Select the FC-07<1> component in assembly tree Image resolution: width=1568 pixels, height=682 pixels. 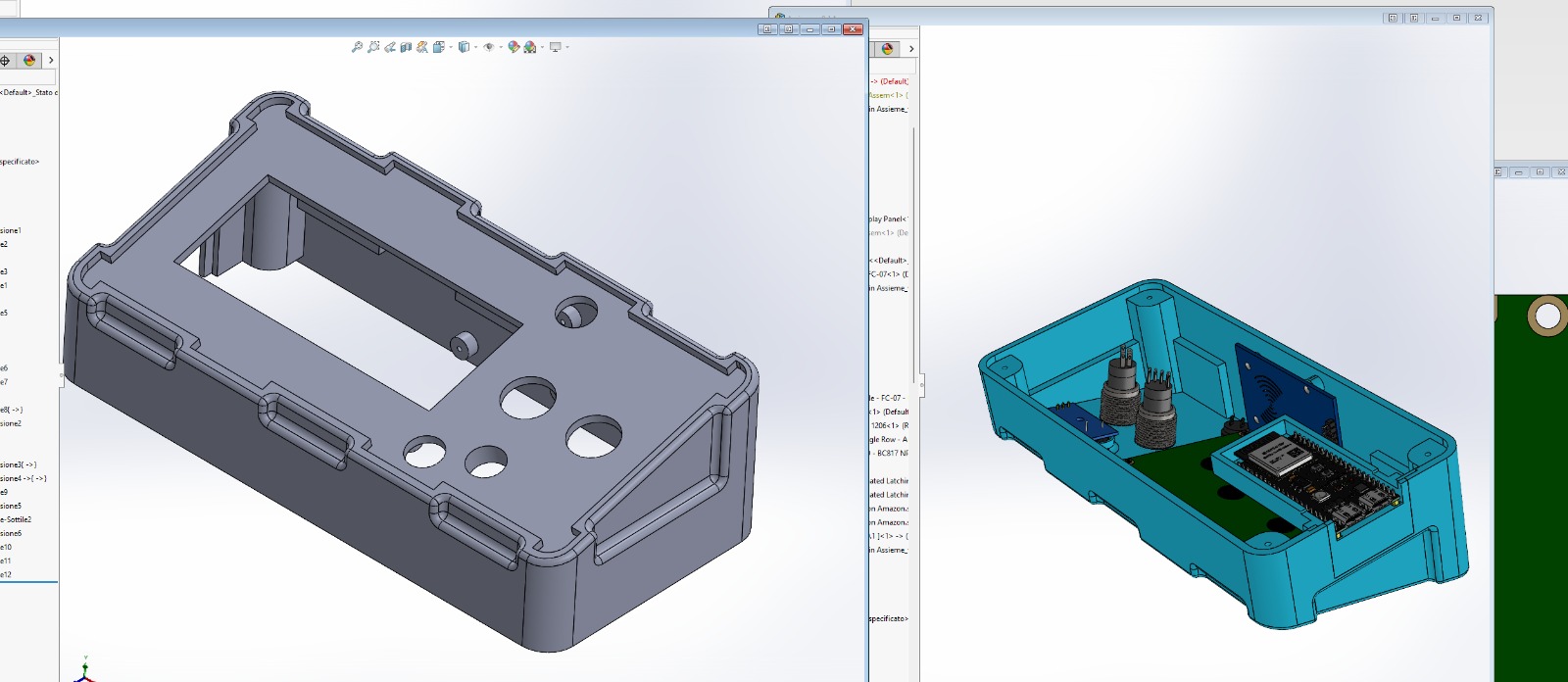[890, 274]
